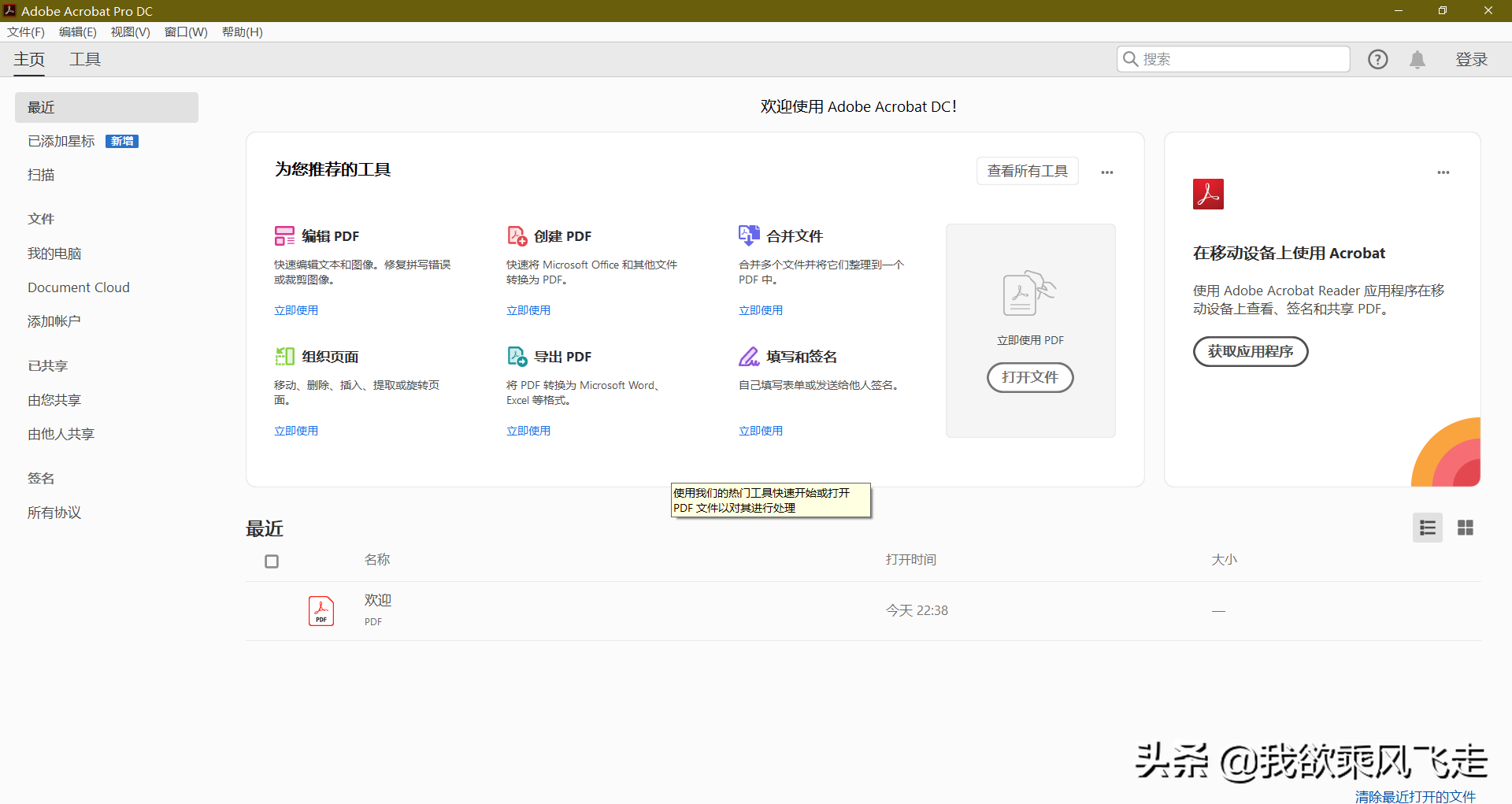Screen dimensions: 1512x804
Task: Select 所有协议 in the sidebar
Action: (54, 513)
